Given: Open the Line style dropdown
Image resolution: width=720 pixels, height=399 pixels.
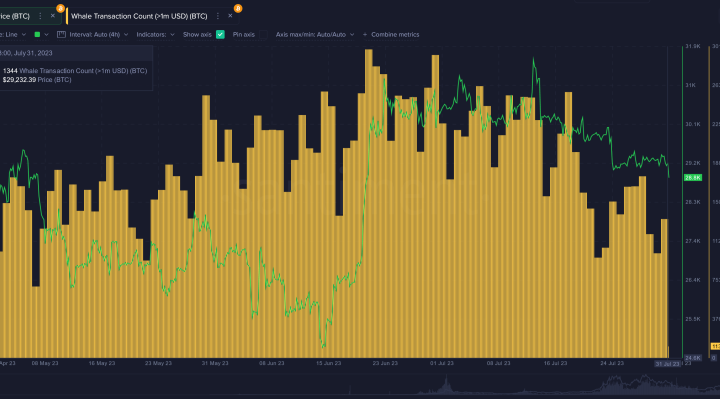Looking at the screenshot, I should pyautogui.click(x=13, y=34).
